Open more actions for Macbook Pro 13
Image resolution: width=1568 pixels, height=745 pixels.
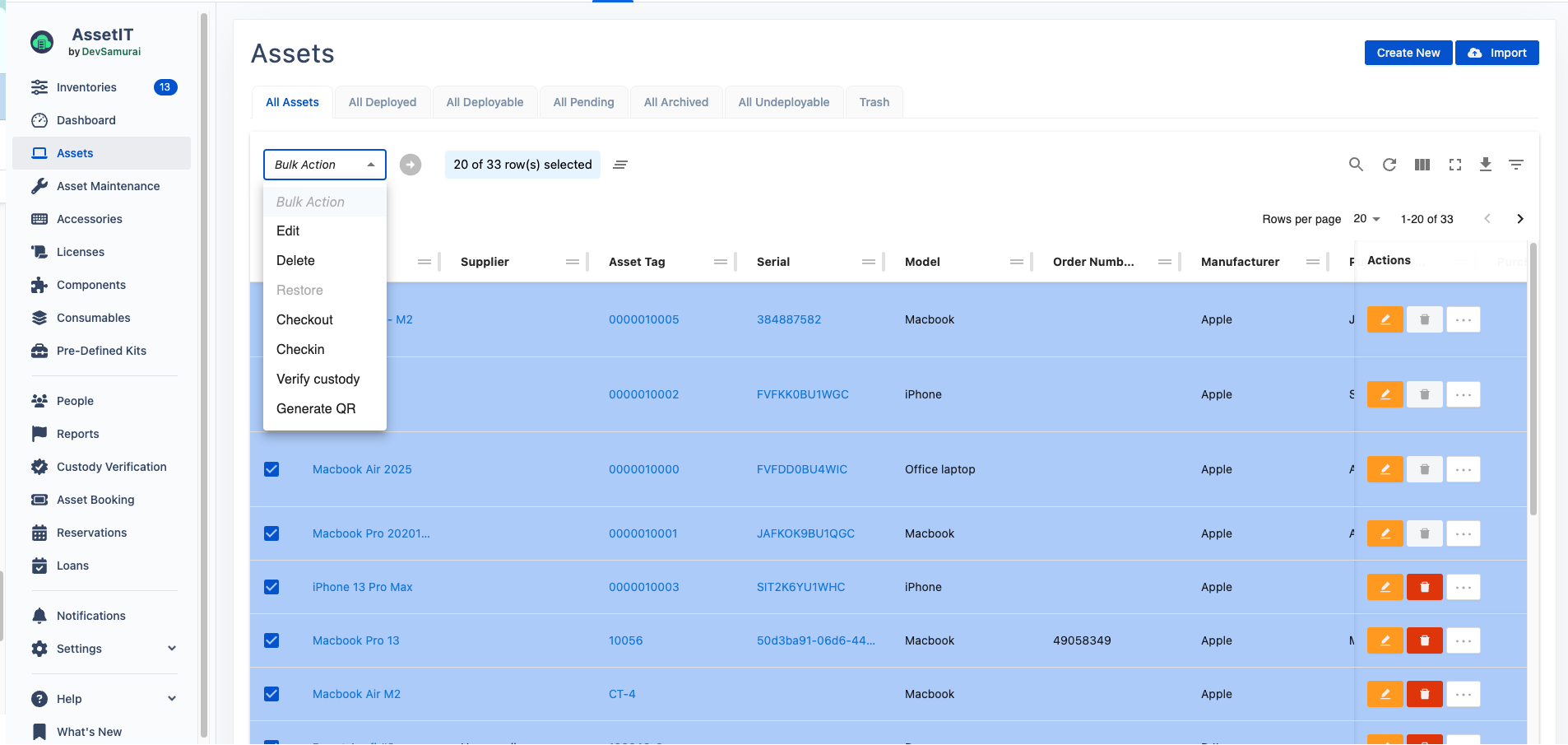tap(1464, 640)
